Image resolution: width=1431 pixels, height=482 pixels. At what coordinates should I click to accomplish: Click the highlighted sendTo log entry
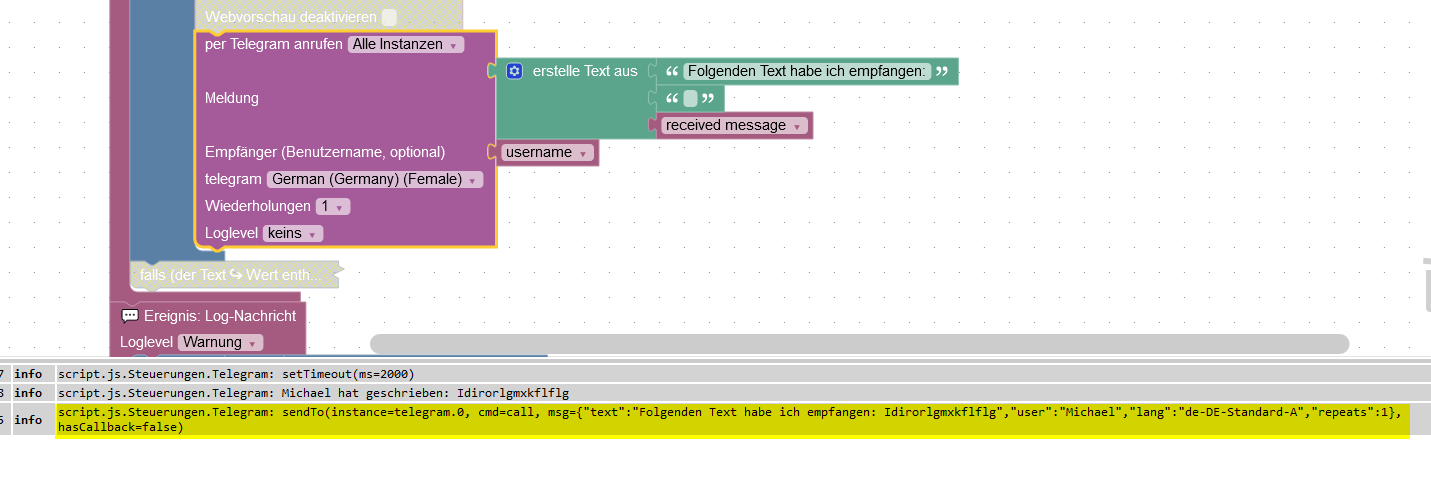point(732,419)
